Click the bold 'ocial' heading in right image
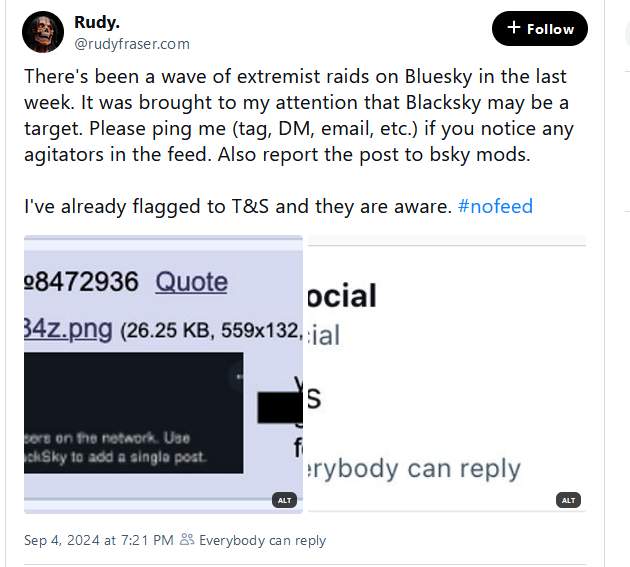This screenshot has width=630, height=567. pyautogui.click(x=342, y=296)
